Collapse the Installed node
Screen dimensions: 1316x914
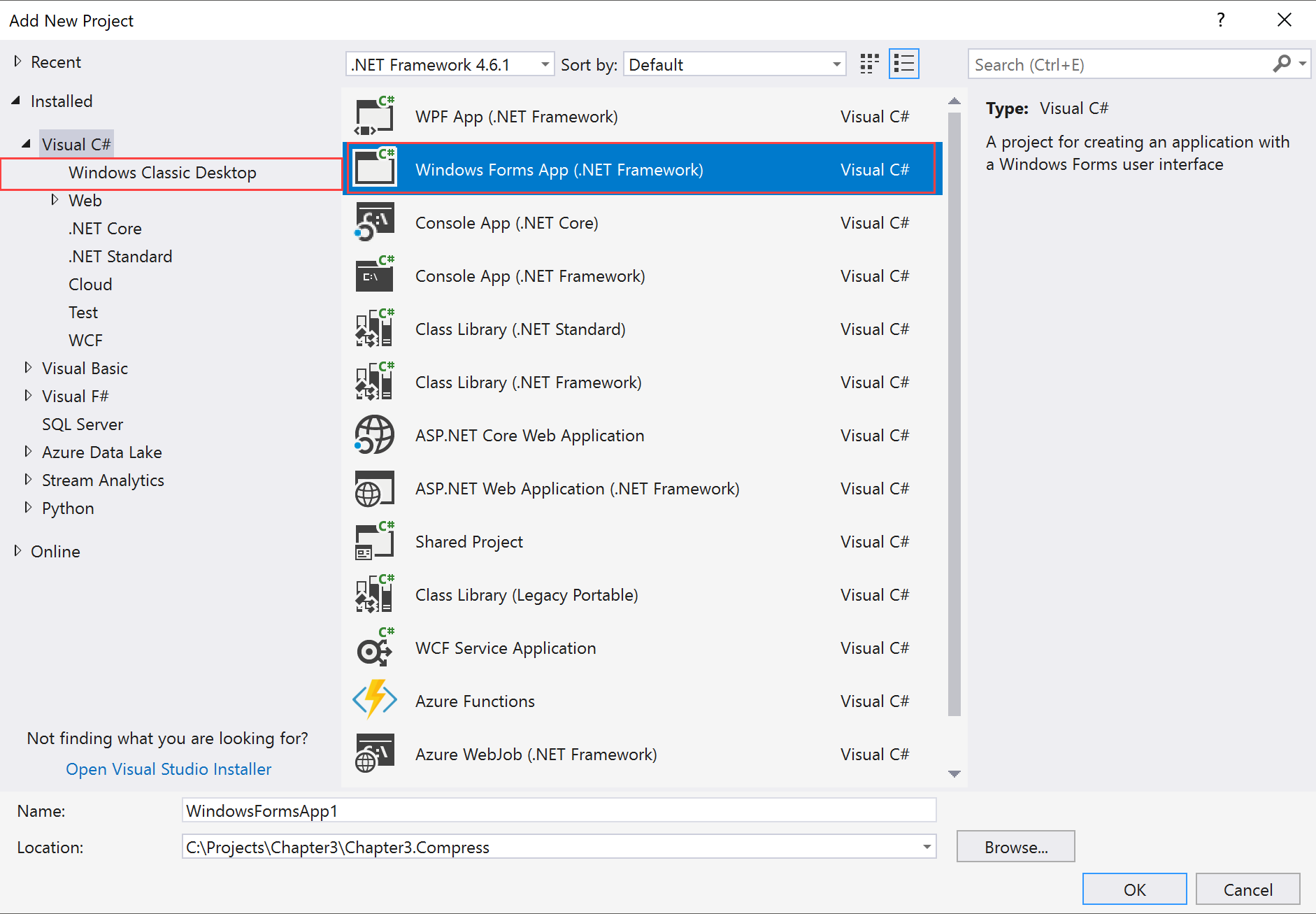pyautogui.click(x=16, y=101)
